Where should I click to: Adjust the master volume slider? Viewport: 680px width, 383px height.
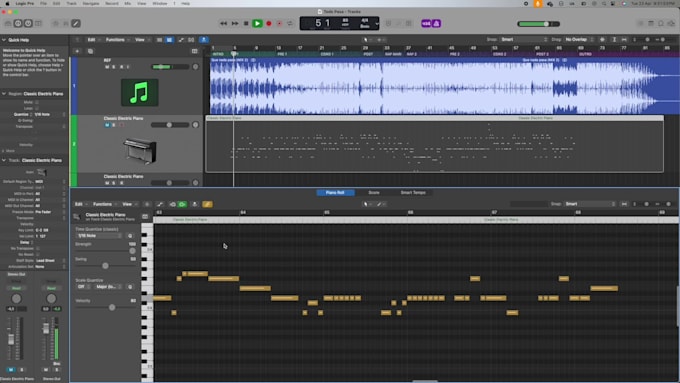pos(538,24)
